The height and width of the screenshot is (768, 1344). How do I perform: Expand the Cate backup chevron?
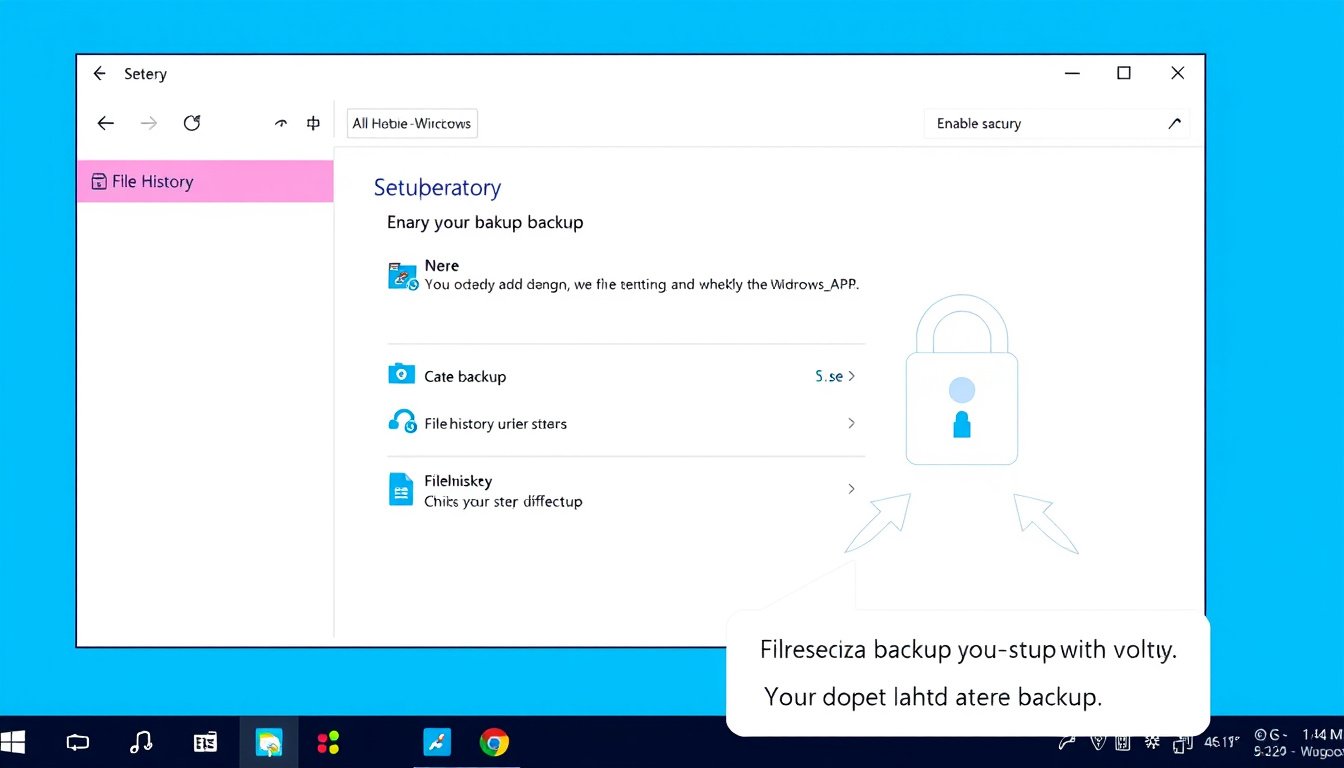(x=852, y=377)
